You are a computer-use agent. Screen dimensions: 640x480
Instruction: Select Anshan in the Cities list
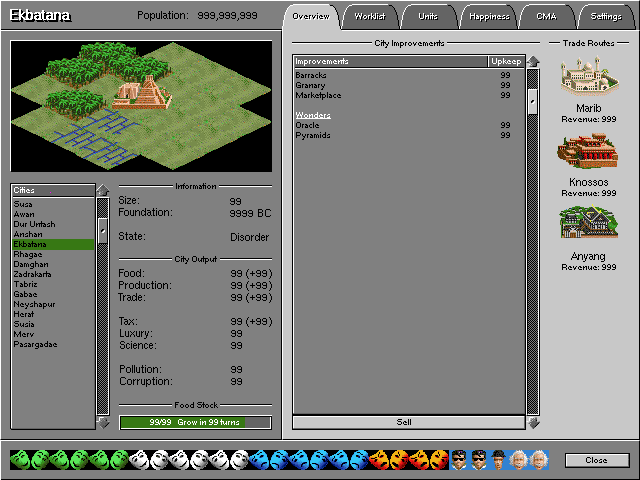click(x=53, y=234)
